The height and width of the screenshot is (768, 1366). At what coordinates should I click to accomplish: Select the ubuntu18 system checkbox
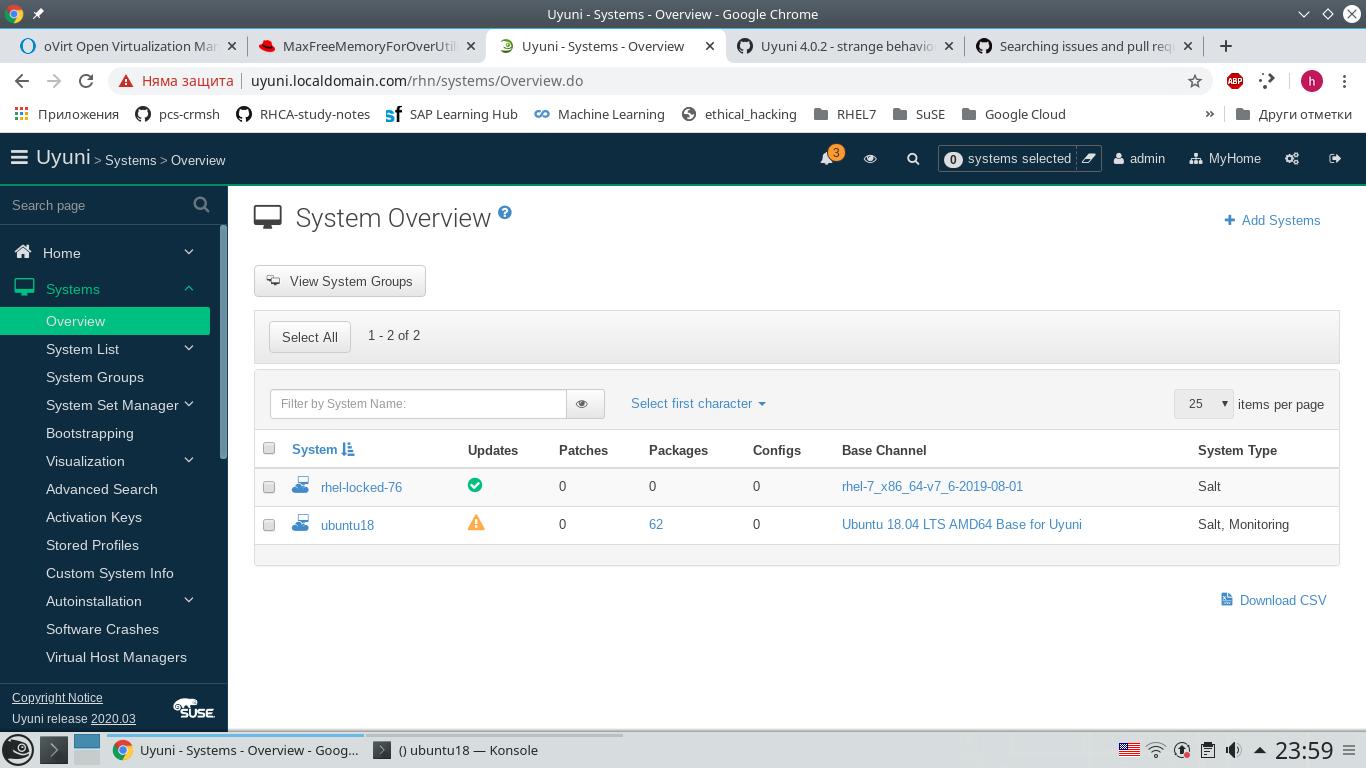coord(268,525)
